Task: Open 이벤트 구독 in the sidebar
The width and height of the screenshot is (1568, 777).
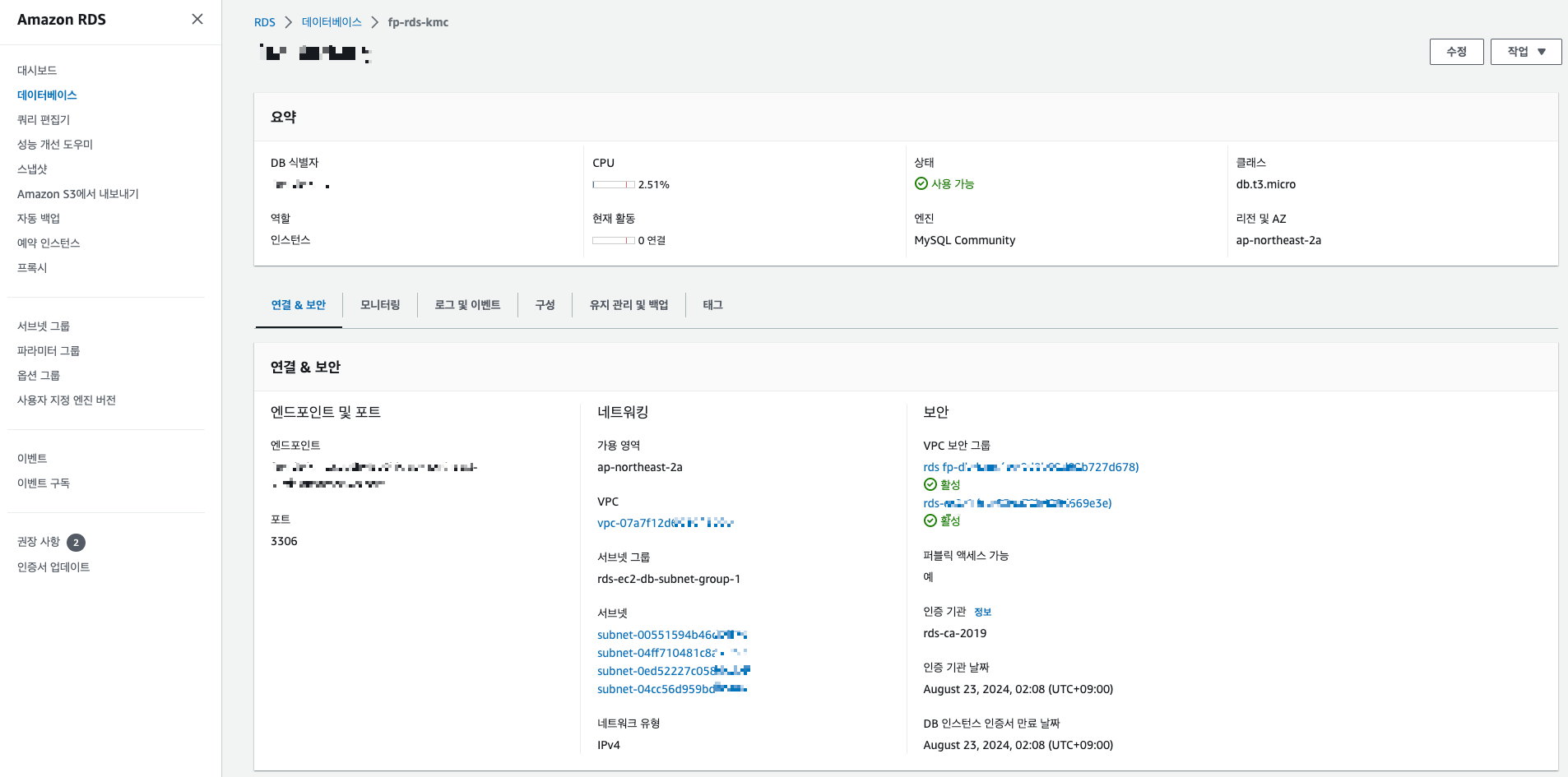Action: pyautogui.click(x=44, y=483)
